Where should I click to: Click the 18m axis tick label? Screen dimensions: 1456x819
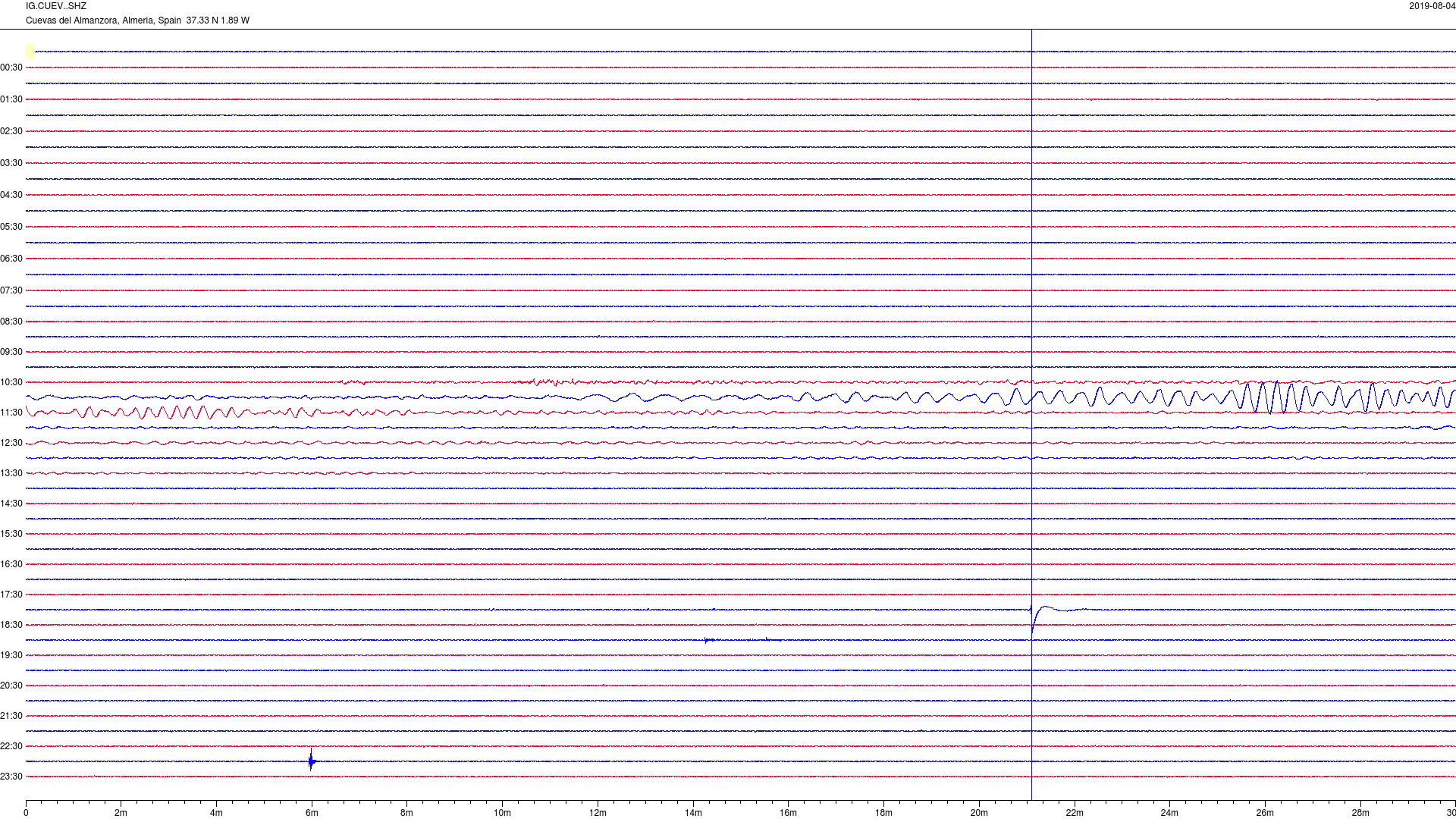point(883,813)
